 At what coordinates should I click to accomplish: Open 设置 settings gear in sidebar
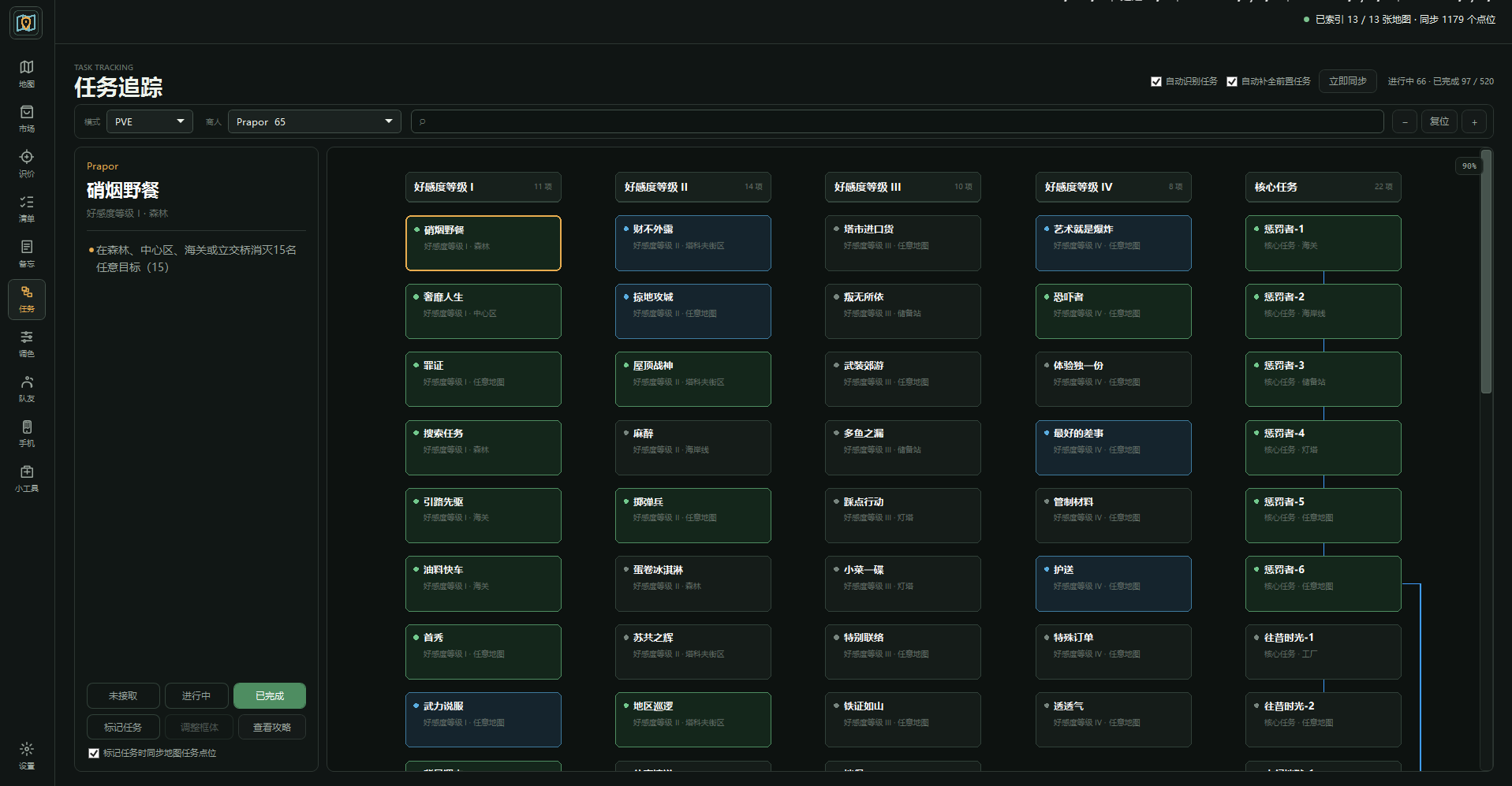pos(27,755)
